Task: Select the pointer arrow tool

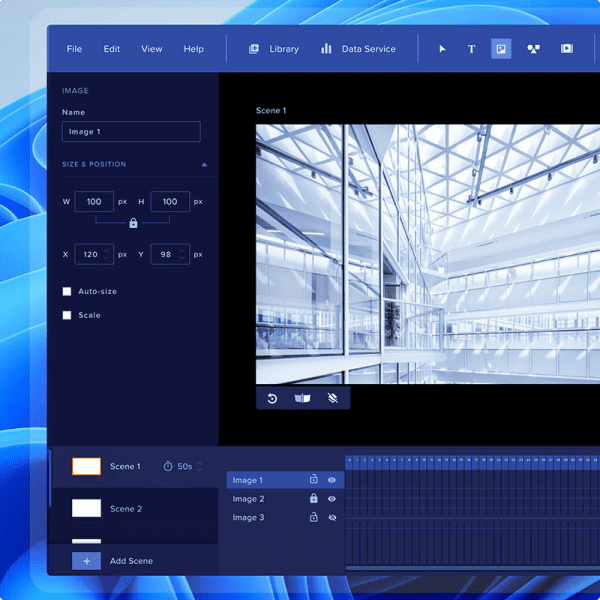Action: click(443, 49)
